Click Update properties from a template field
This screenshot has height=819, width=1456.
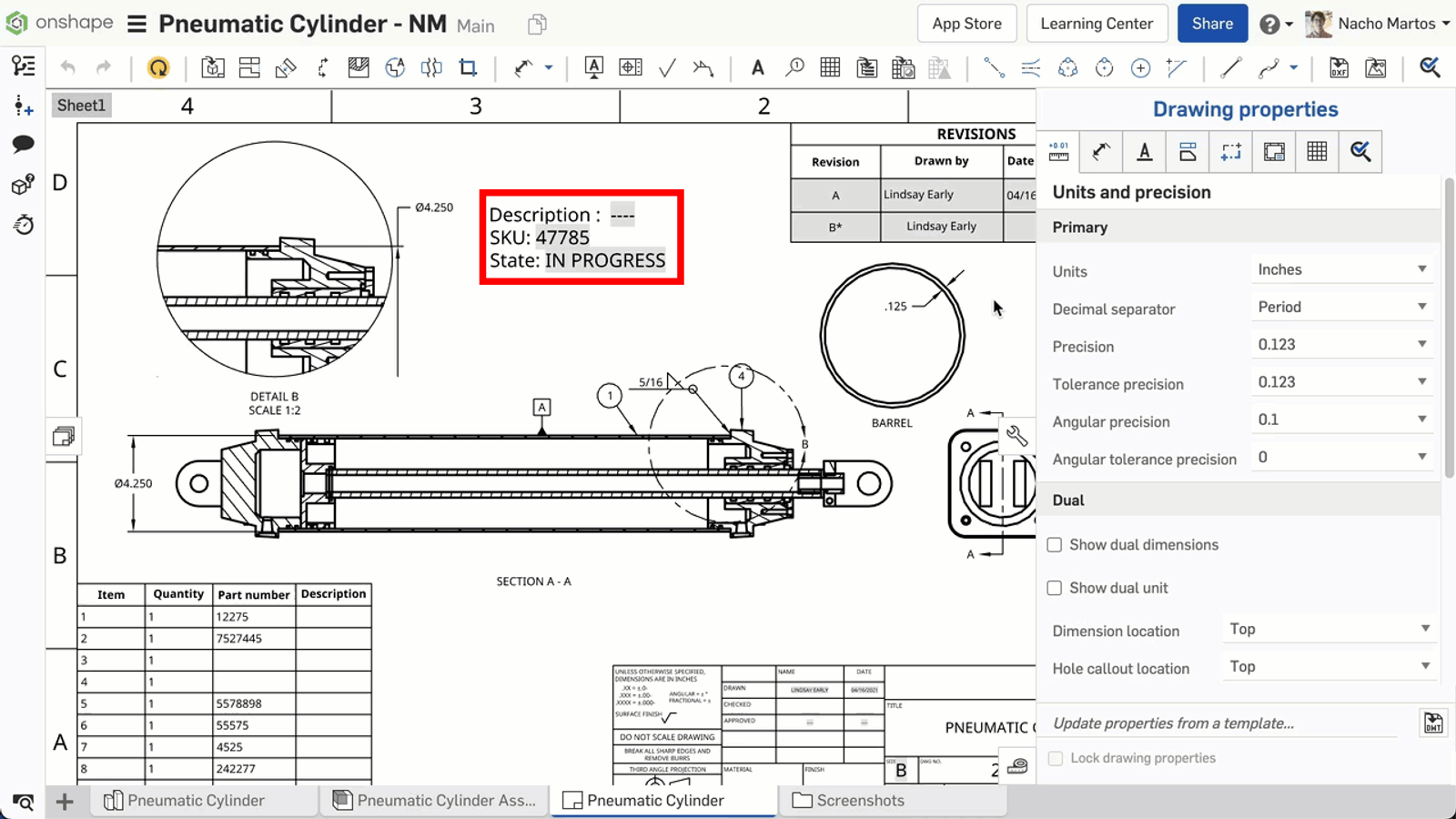pos(1222,723)
